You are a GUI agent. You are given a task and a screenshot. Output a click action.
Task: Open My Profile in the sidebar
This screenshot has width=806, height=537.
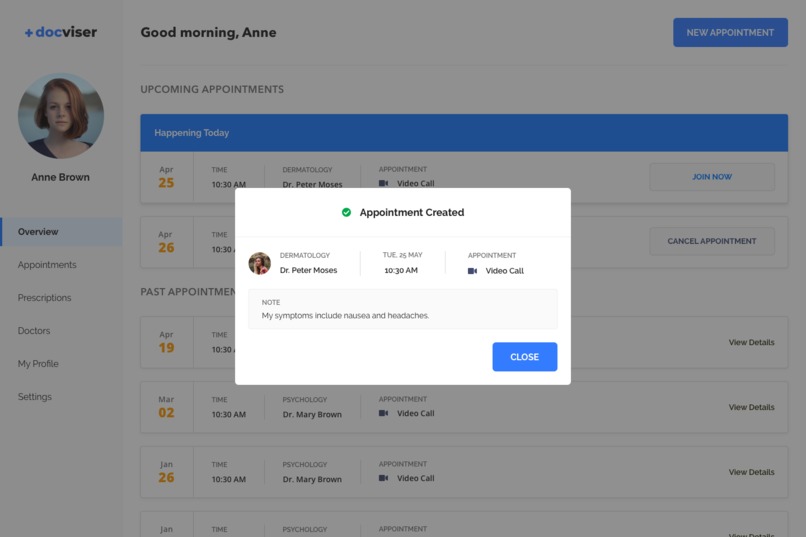38,363
